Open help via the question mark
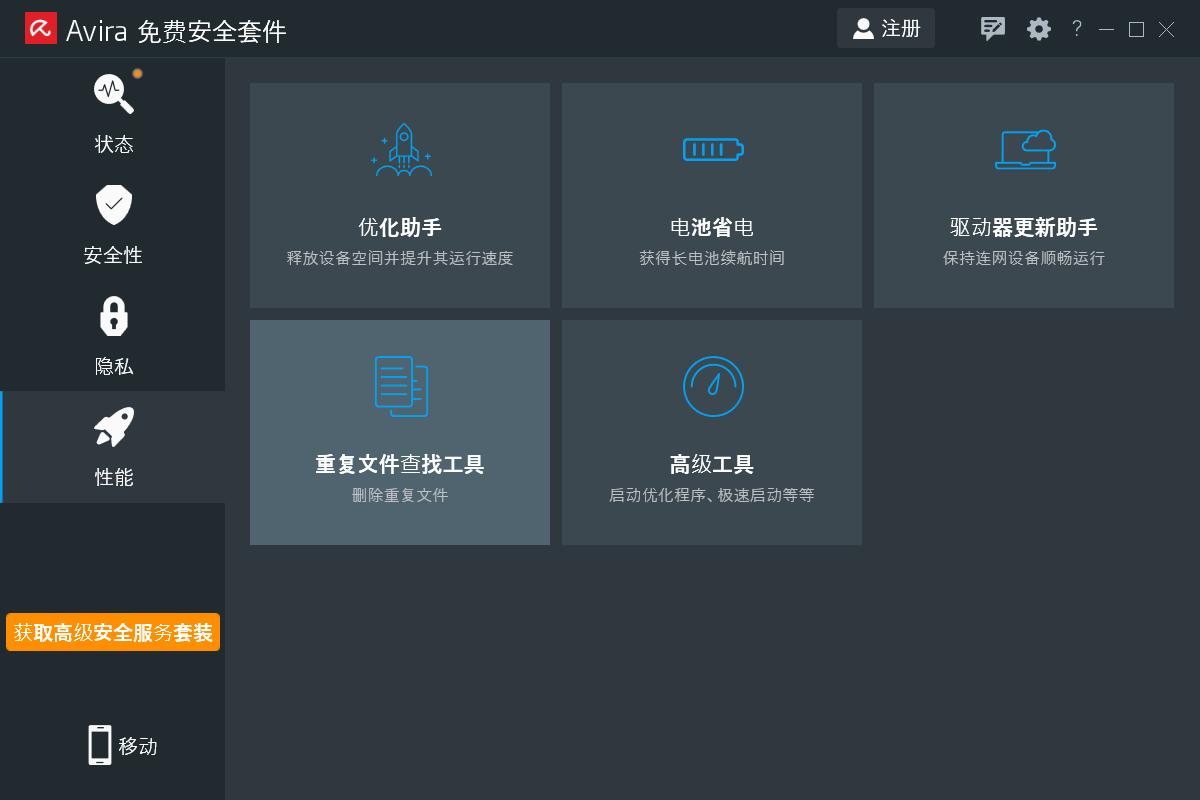Viewport: 1200px width, 800px height. [1076, 28]
